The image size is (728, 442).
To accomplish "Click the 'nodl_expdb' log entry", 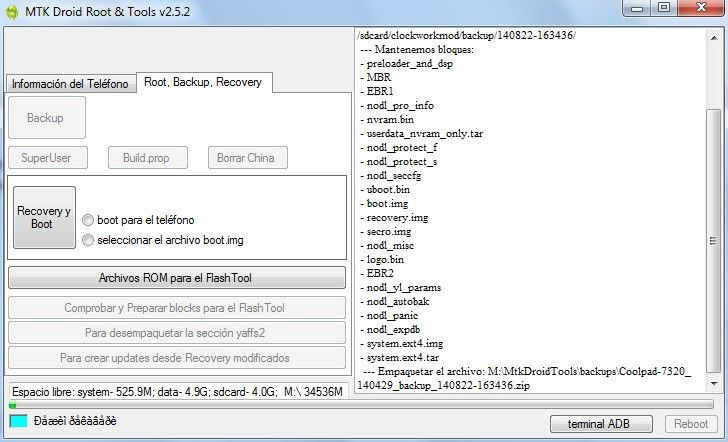I will [x=390, y=330].
